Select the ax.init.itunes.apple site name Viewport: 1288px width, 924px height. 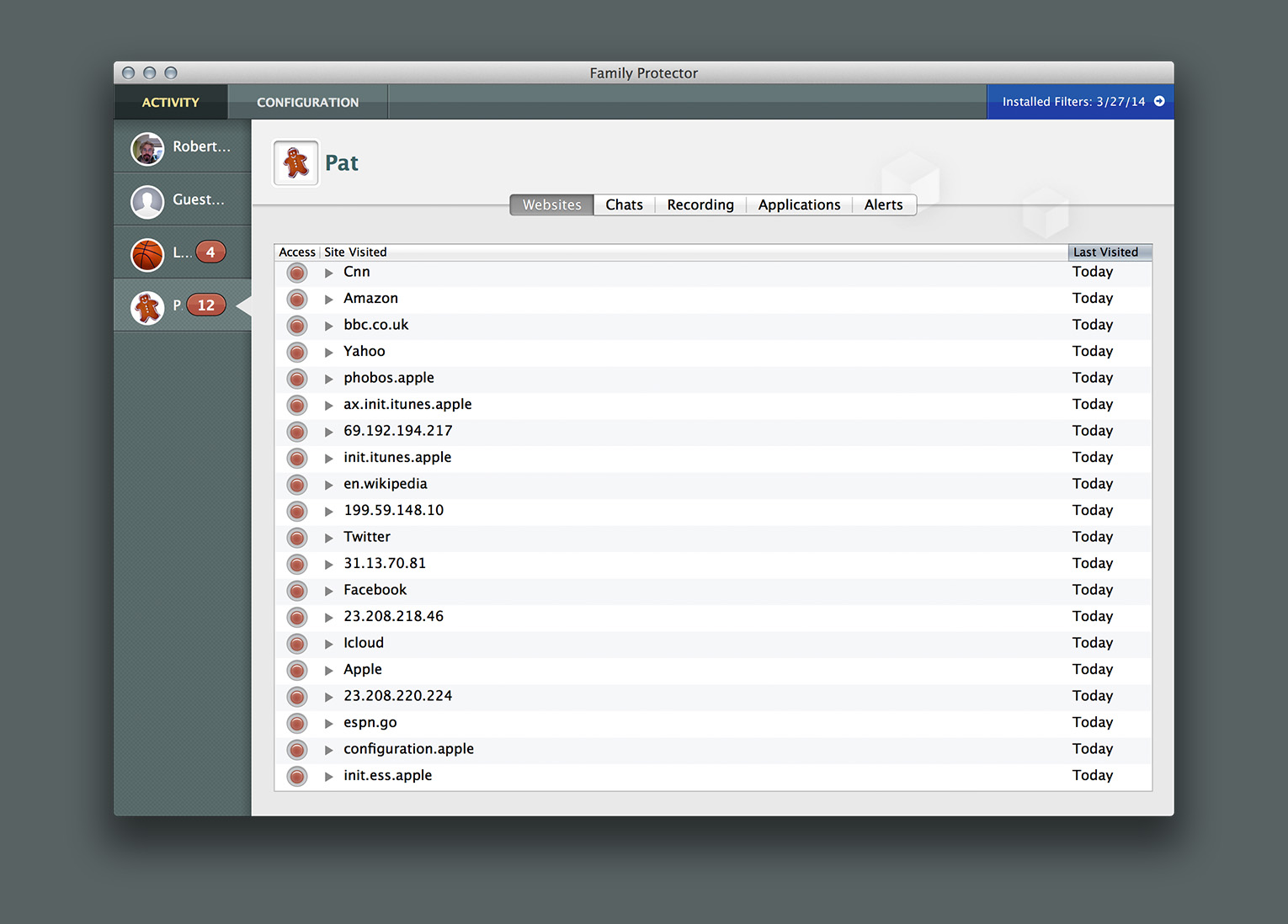407,404
